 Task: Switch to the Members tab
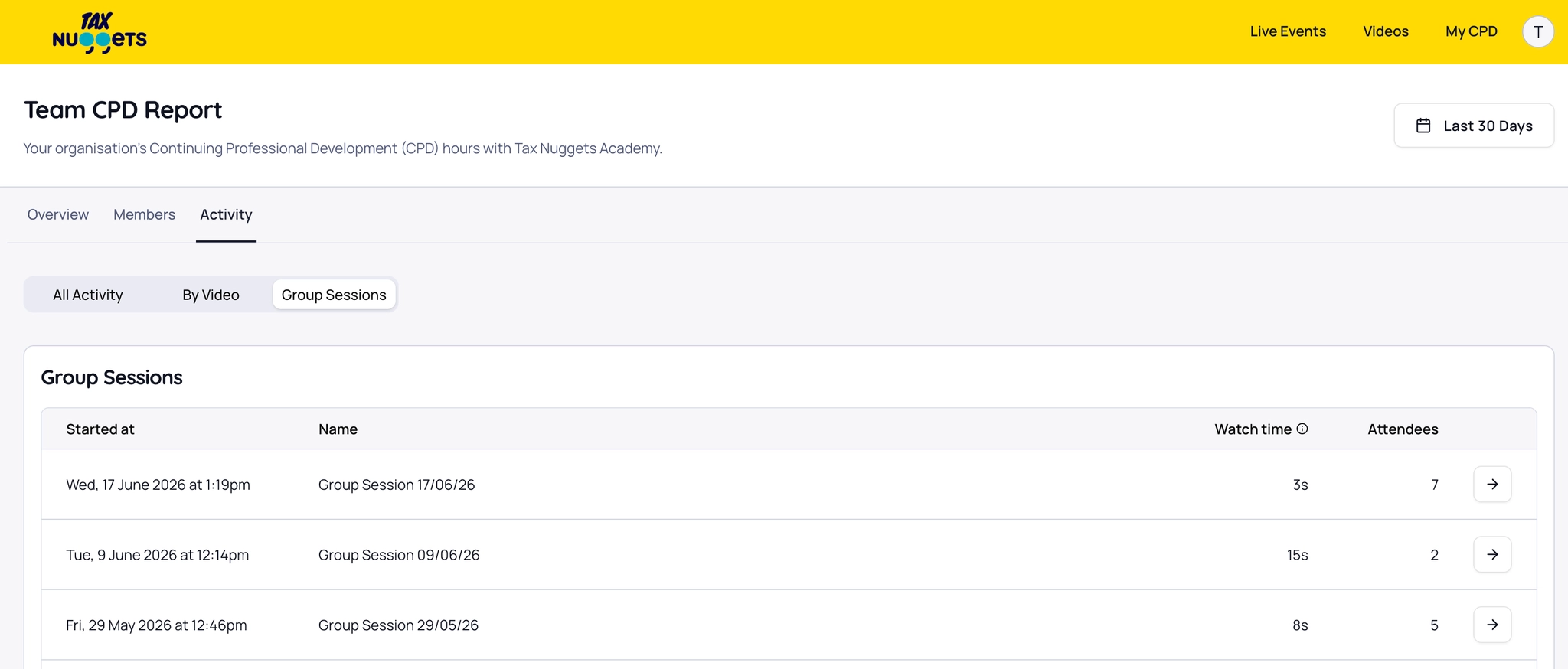tap(145, 214)
